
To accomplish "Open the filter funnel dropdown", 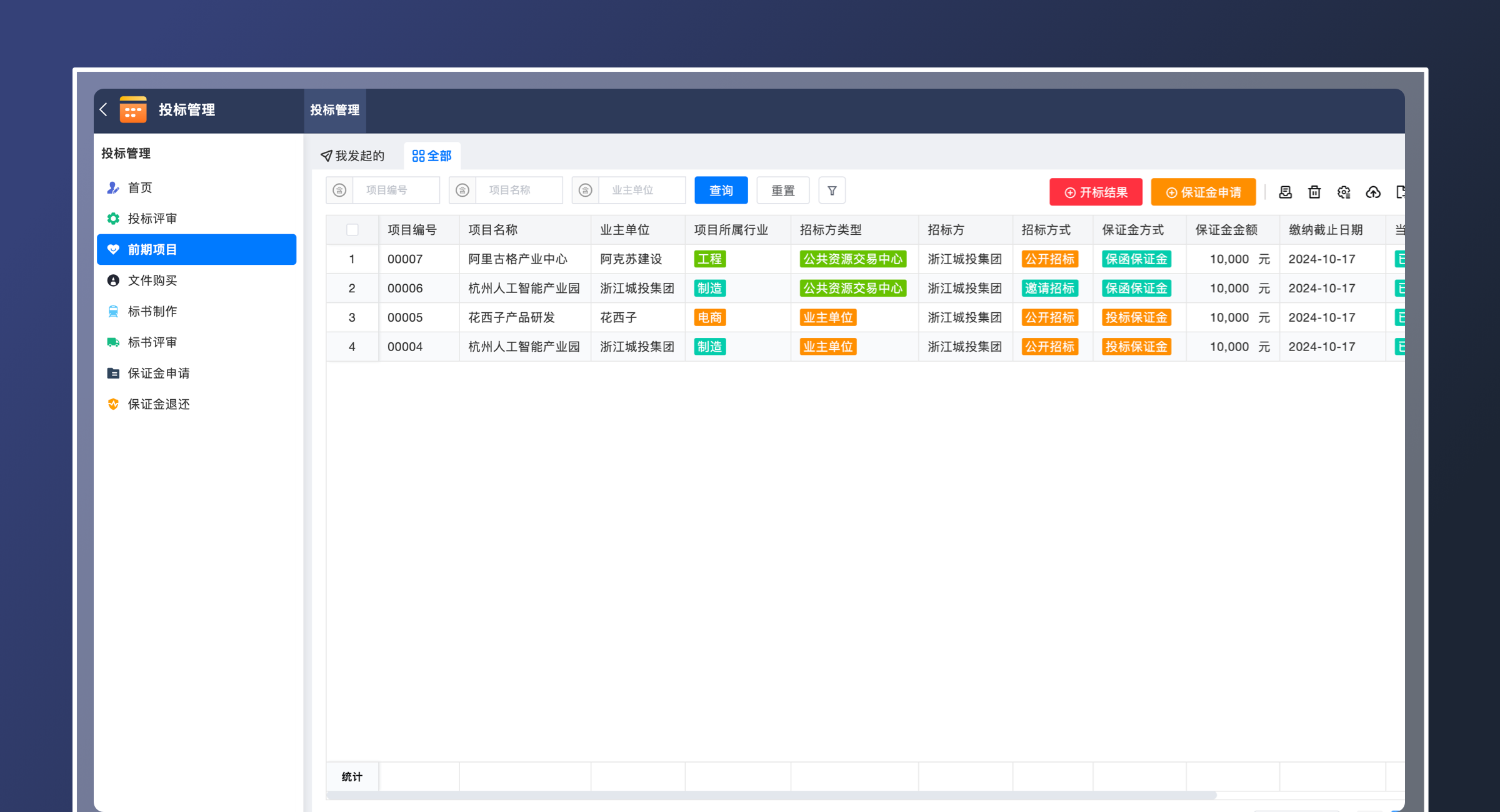I will coord(832,190).
